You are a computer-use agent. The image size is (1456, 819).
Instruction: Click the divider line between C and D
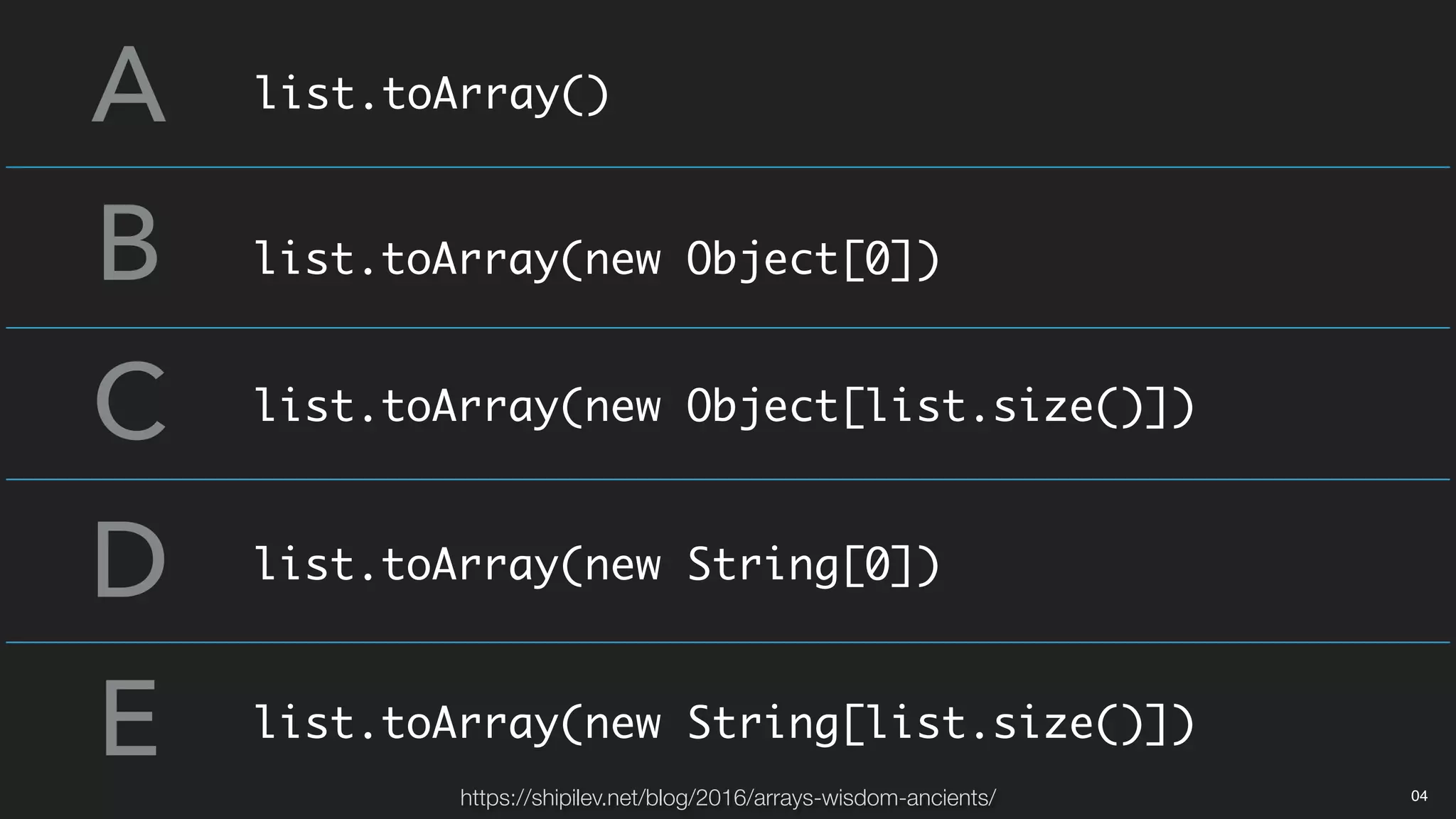(x=728, y=480)
